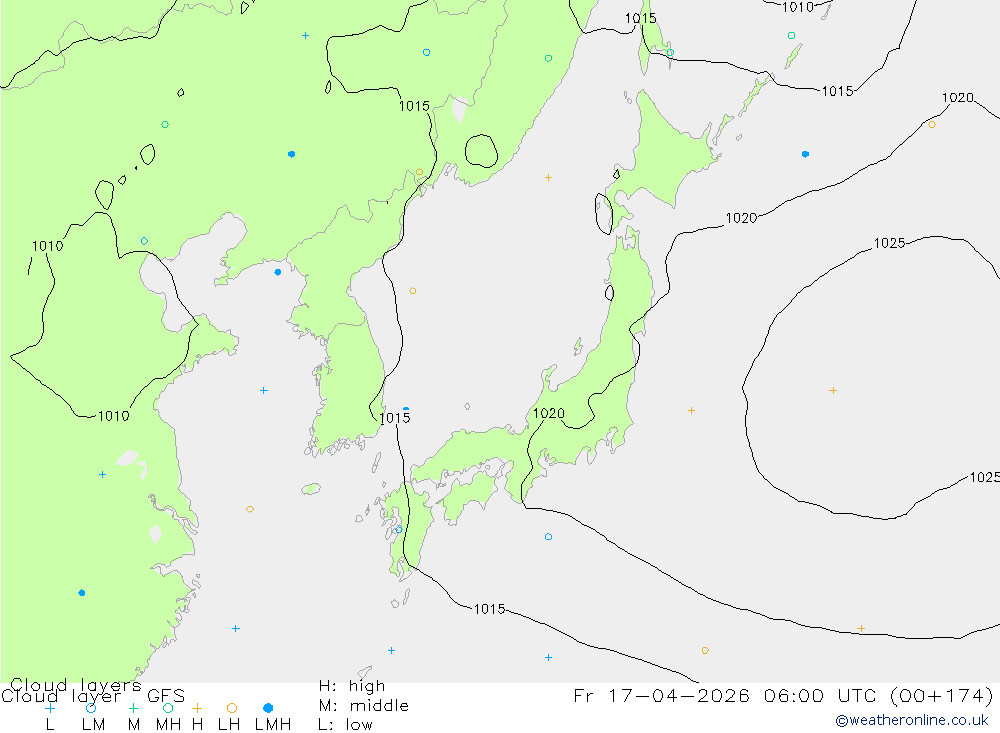This screenshot has width=1000, height=733.
Task: Click the orange circle LH legend symbol
Action: [x=232, y=708]
